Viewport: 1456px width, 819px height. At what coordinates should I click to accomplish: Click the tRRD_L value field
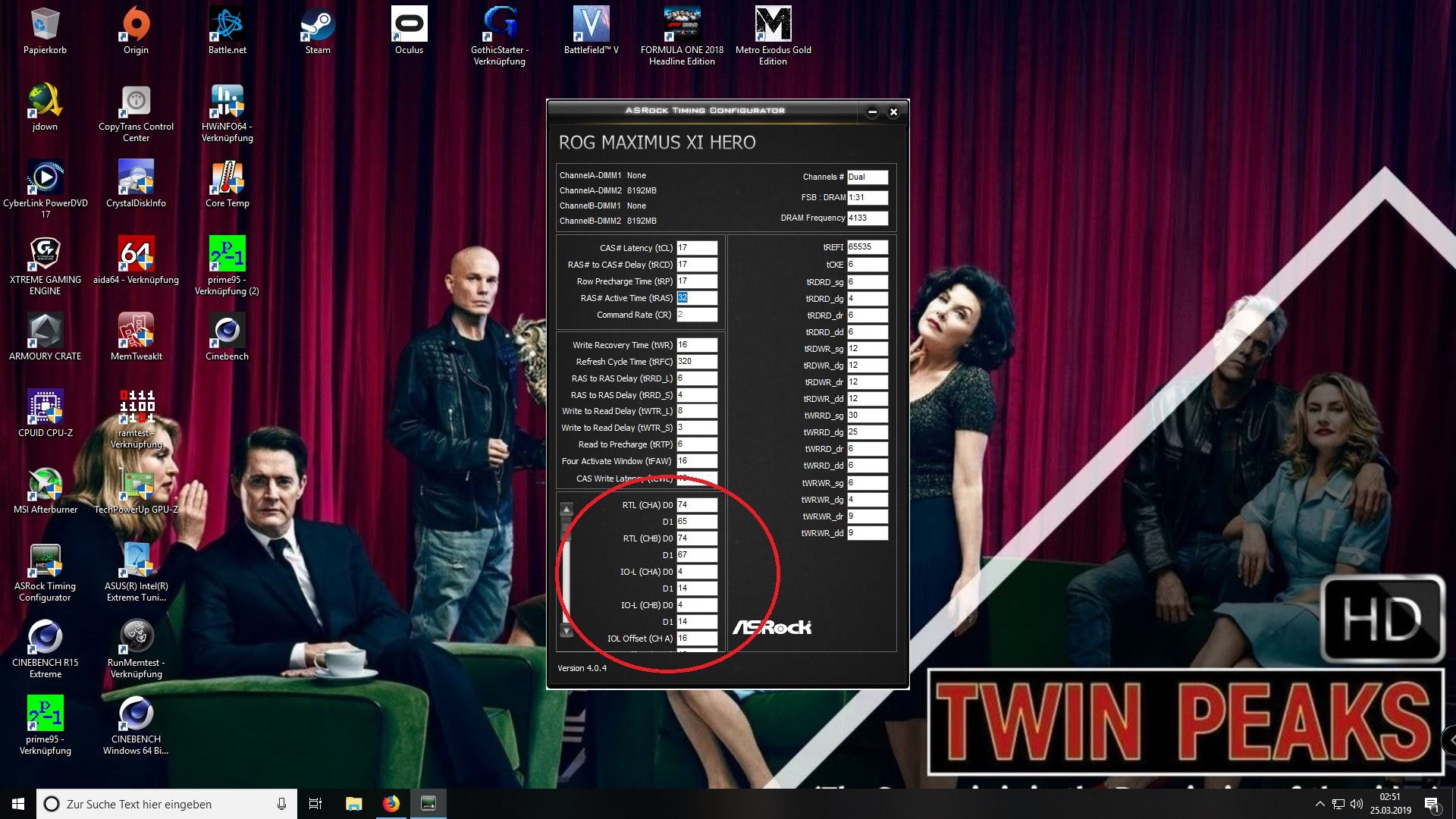pos(696,378)
